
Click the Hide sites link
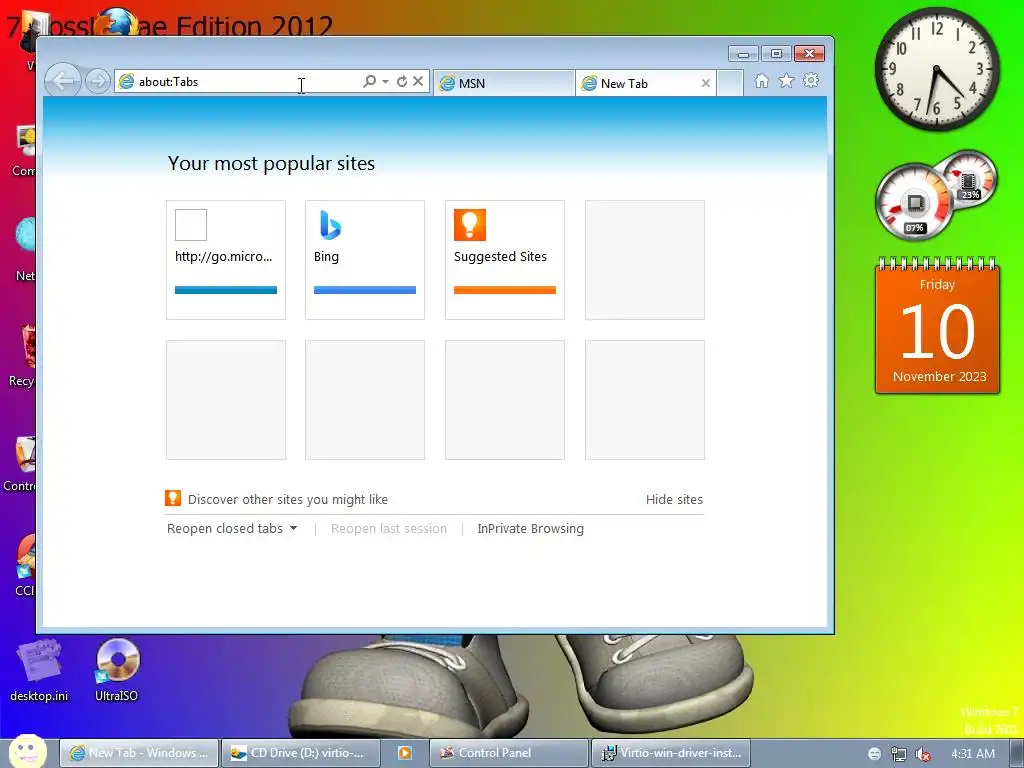tap(674, 500)
